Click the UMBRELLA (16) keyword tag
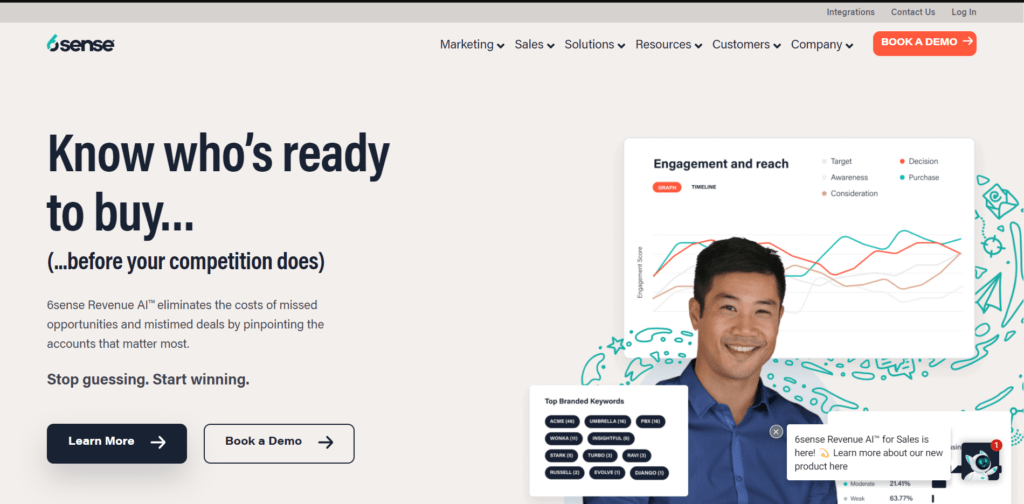 click(608, 422)
